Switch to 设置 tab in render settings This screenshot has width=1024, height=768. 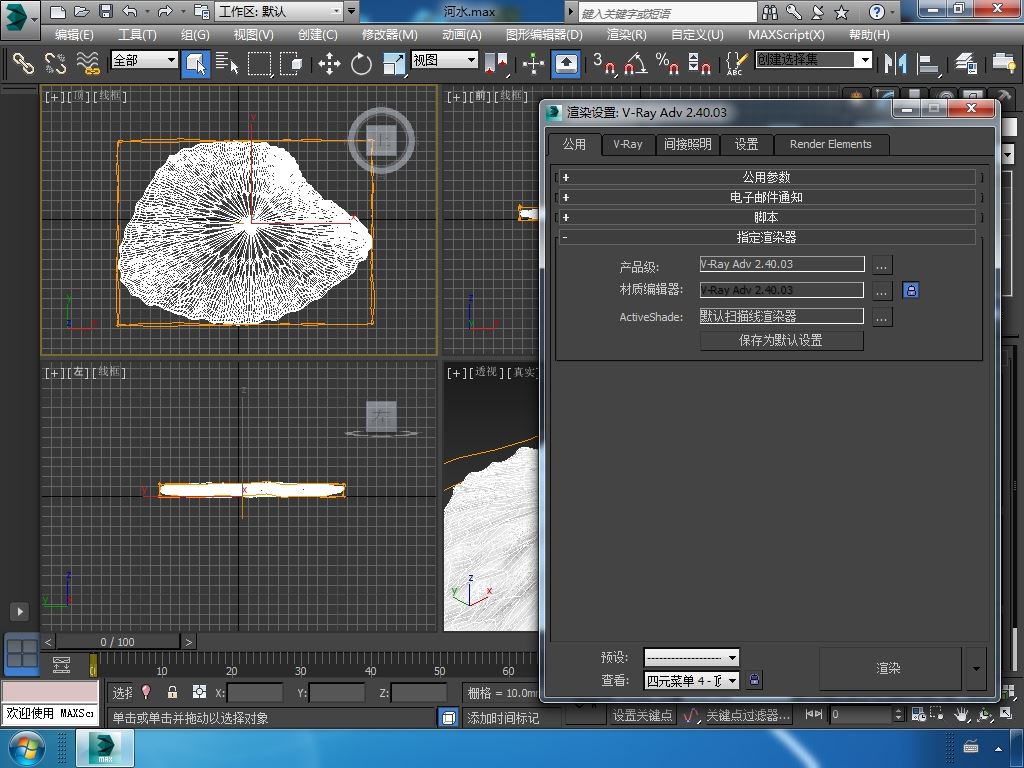[x=746, y=144]
